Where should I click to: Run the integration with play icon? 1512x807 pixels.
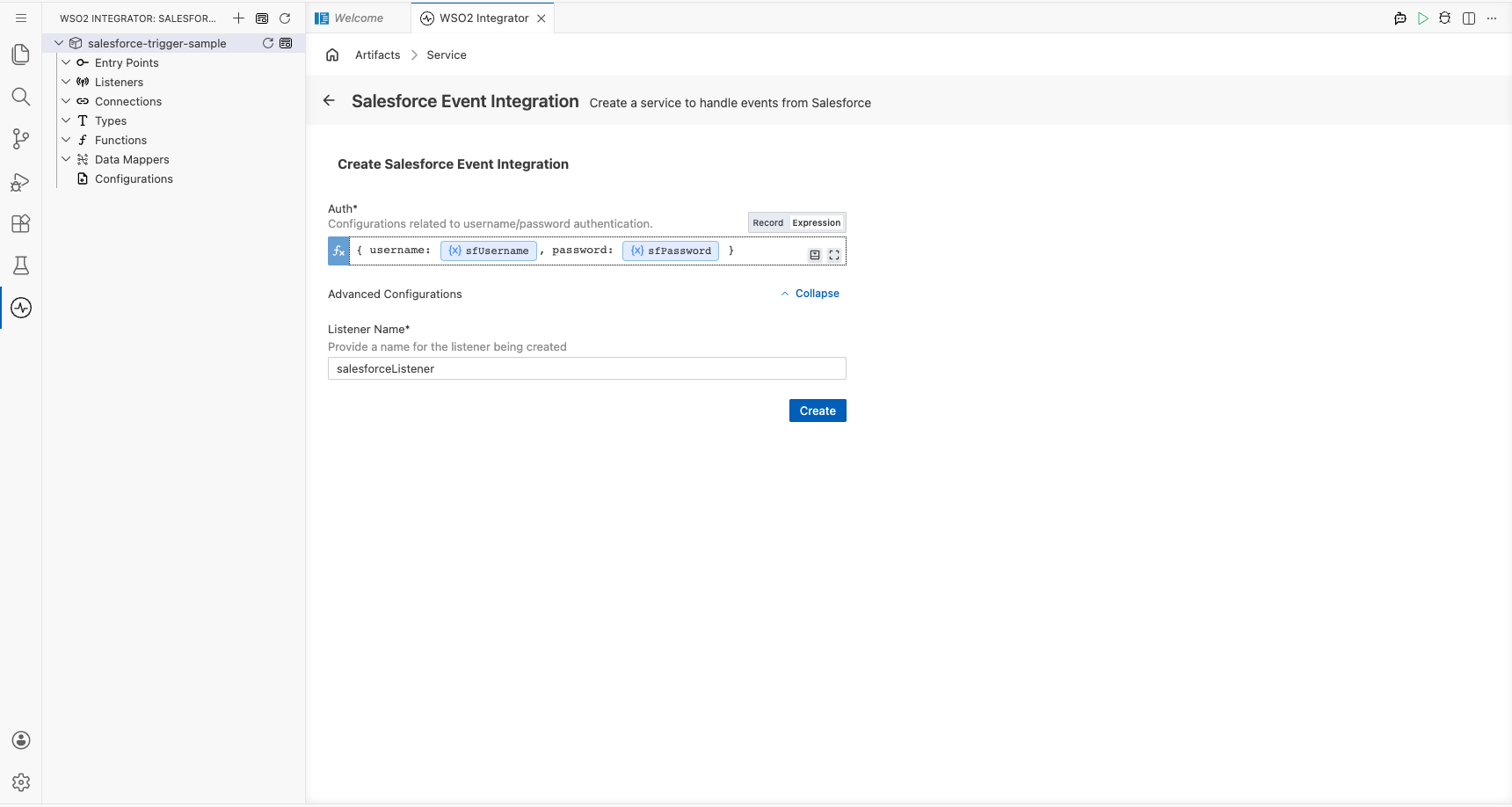pyautogui.click(x=1423, y=18)
